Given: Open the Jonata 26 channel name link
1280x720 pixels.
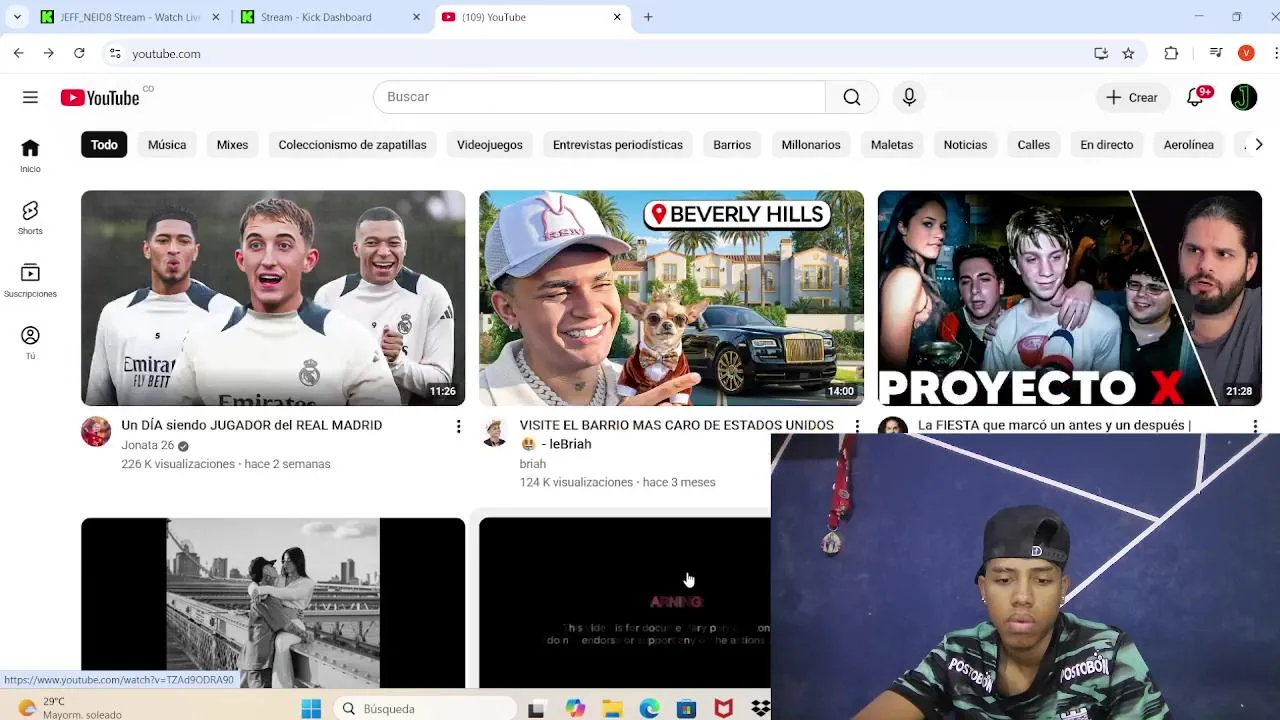Looking at the screenshot, I should click(x=148, y=445).
